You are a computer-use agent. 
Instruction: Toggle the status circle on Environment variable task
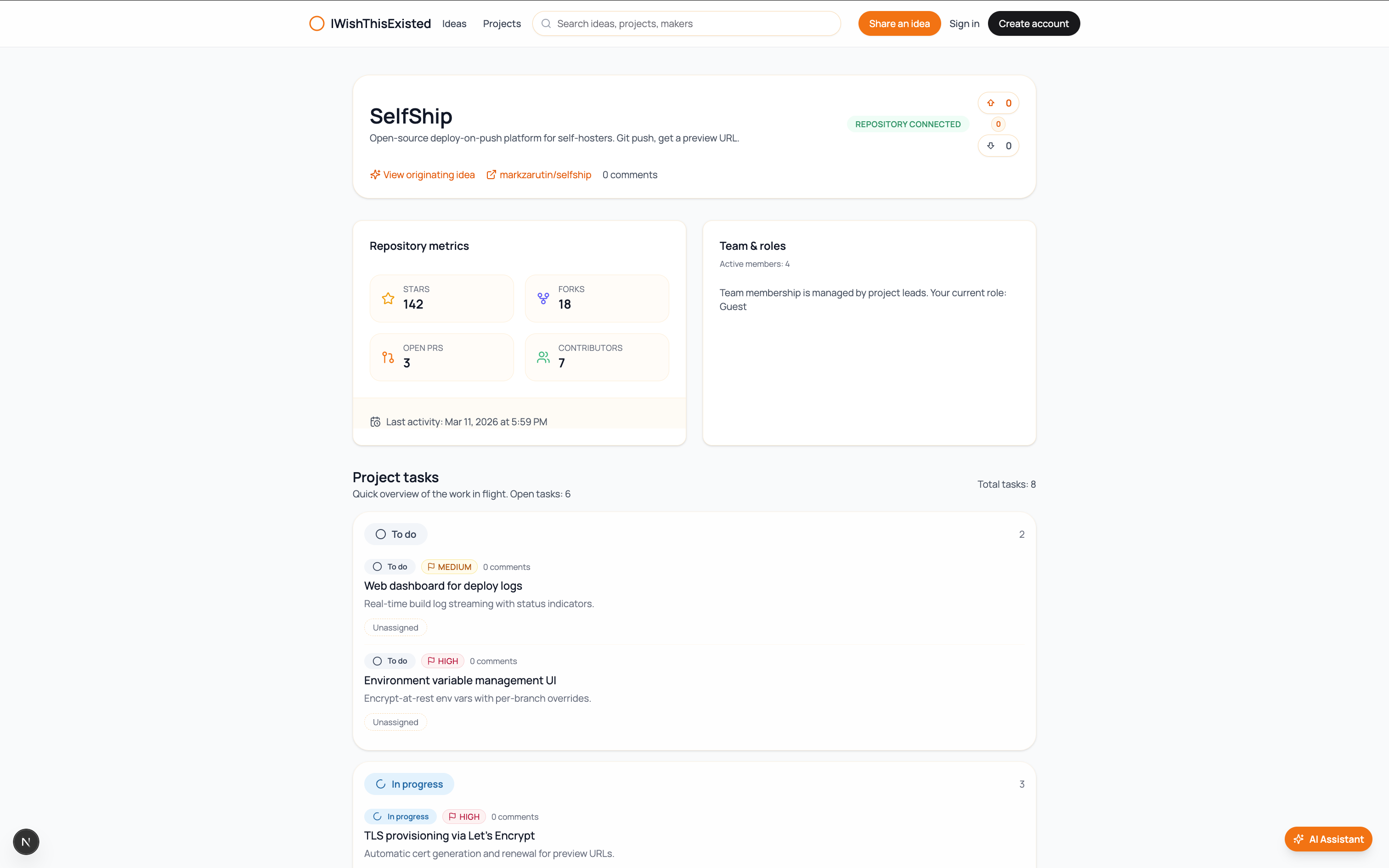pyautogui.click(x=377, y=661)
